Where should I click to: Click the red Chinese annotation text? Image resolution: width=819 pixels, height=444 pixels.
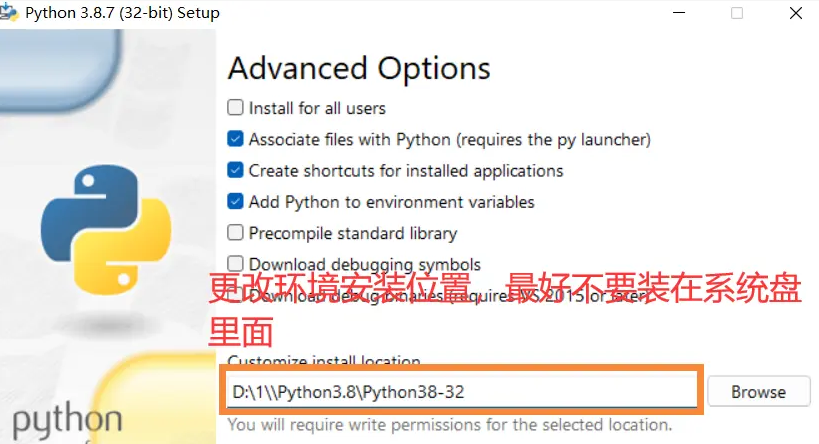(x=505, y=309)
